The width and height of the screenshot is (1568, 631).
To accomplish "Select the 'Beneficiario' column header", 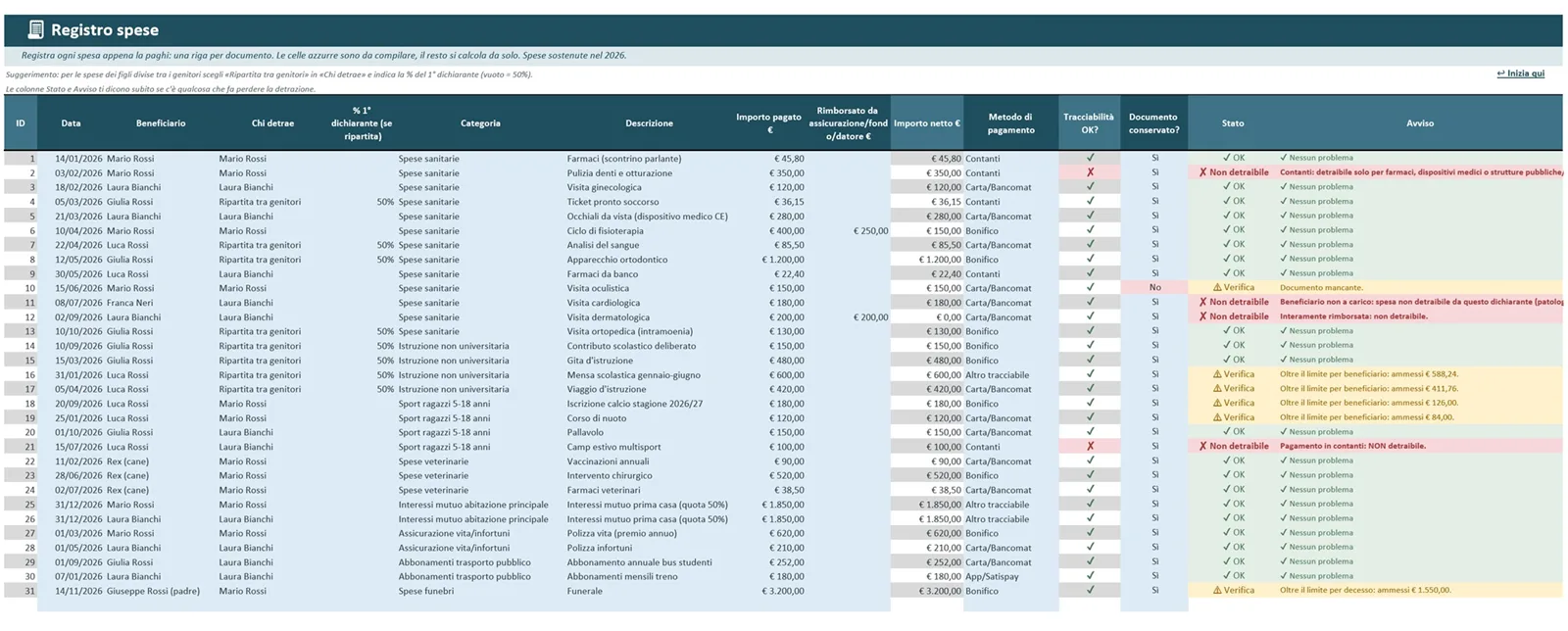I will (161, 123).
